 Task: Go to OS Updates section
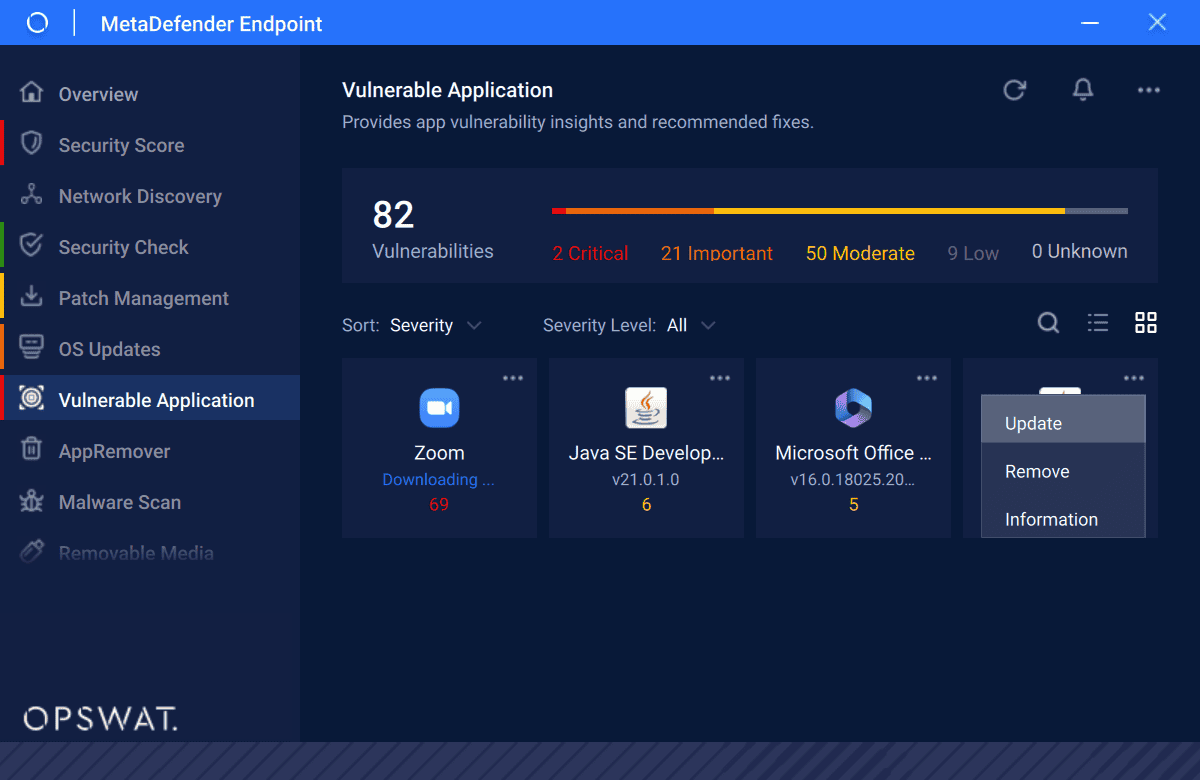[x=150, y=349]
